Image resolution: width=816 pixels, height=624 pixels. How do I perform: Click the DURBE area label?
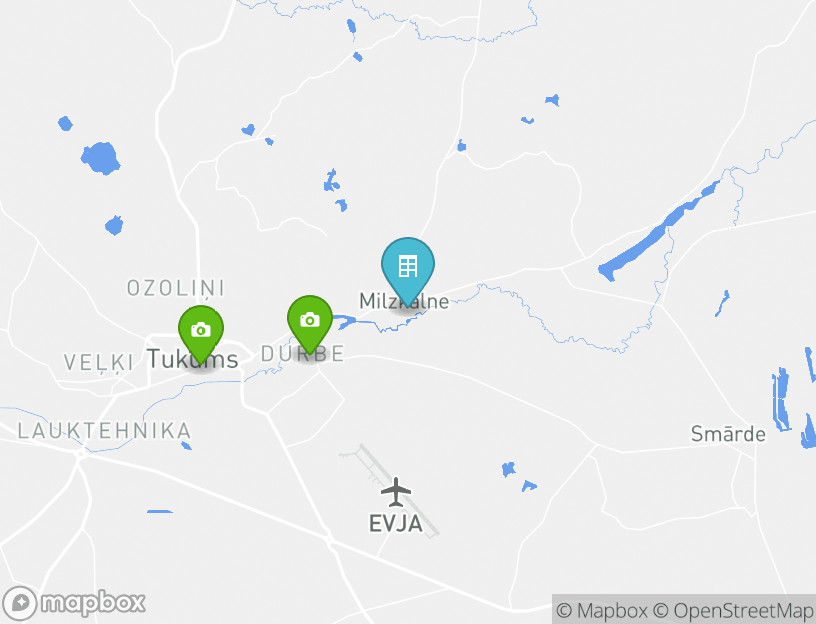pyautogui.click(x=302, y=354)
